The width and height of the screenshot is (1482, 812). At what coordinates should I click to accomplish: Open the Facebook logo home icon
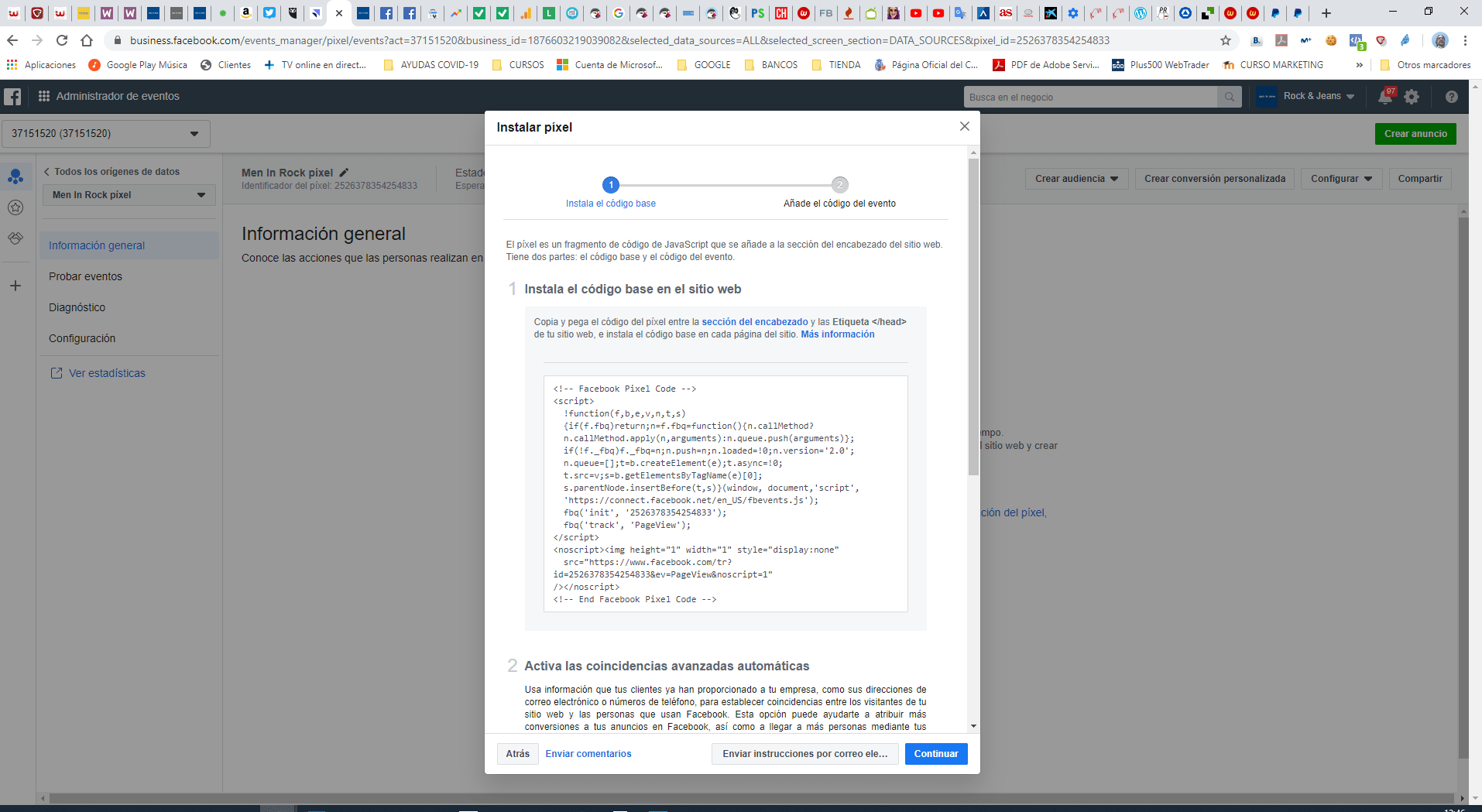point(12,97)
